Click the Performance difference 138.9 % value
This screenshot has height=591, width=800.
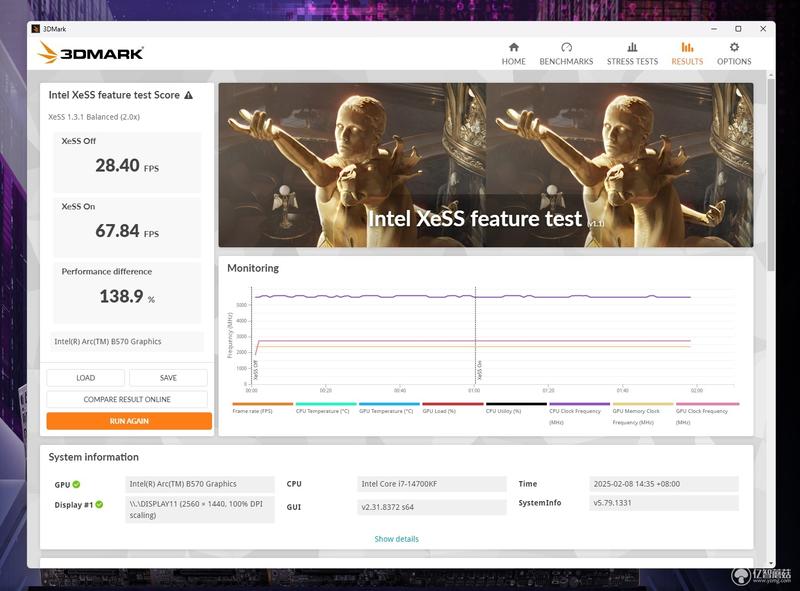click(x=127, y=296)
